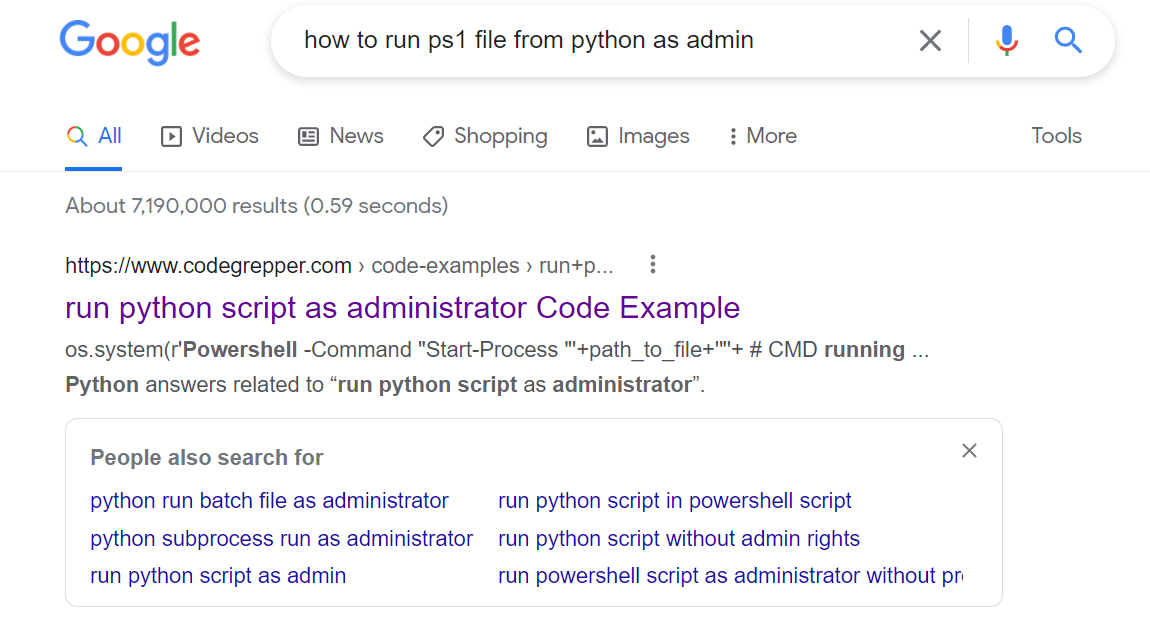
Task: Open the Tools button
Action: click(x=1056, y=136)
